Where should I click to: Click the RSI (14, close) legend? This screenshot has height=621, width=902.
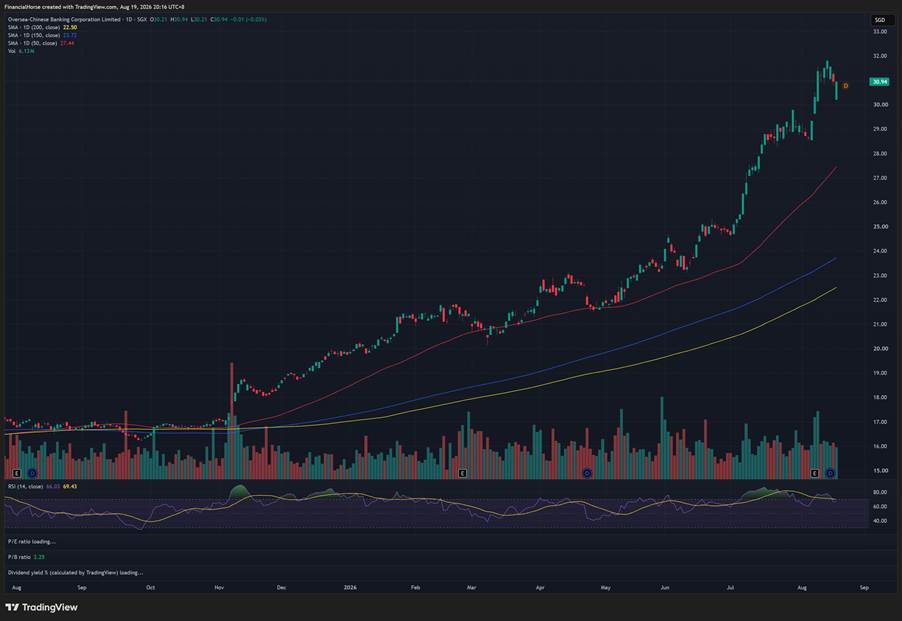click(x=25, y=486)
